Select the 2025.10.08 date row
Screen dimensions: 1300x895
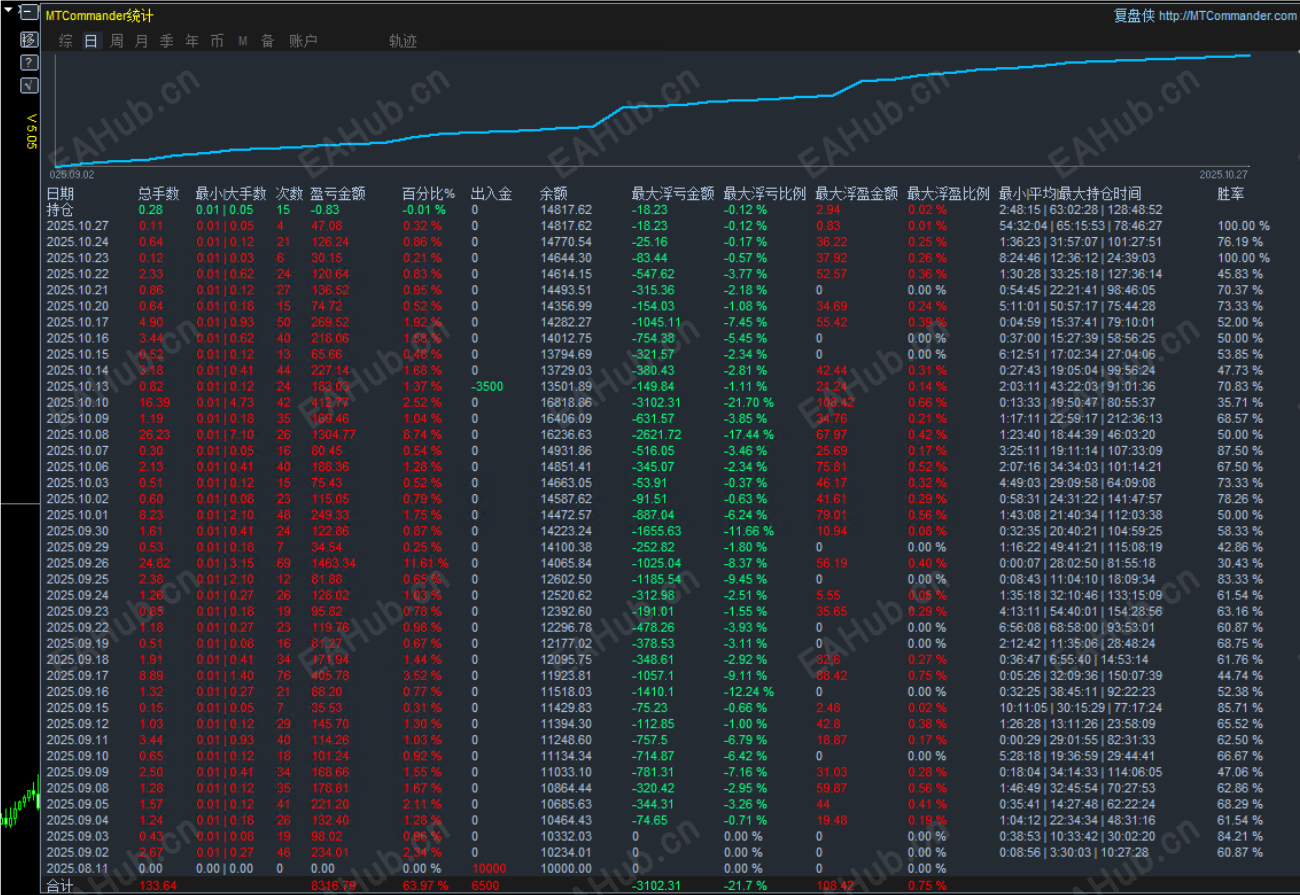point(77,434)
